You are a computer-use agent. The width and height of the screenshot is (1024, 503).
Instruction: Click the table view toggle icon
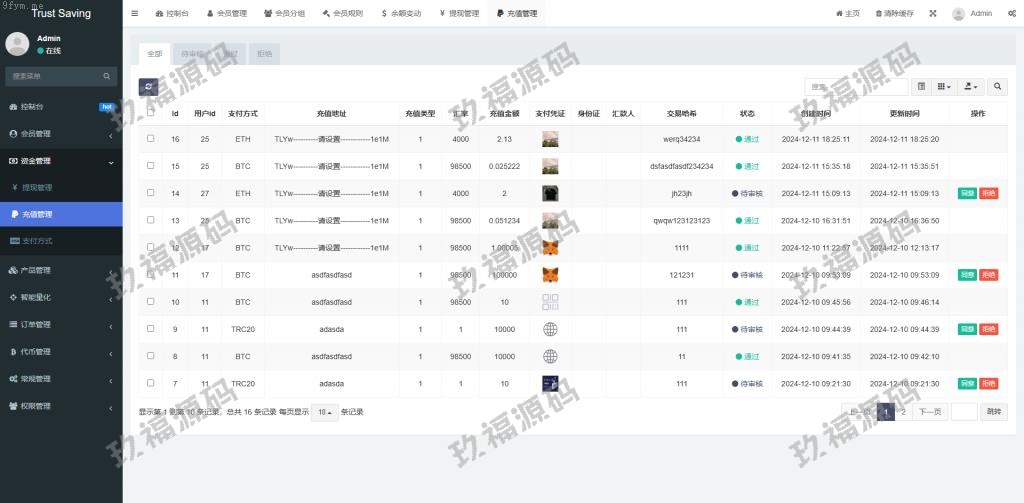(x=921, y=87)
